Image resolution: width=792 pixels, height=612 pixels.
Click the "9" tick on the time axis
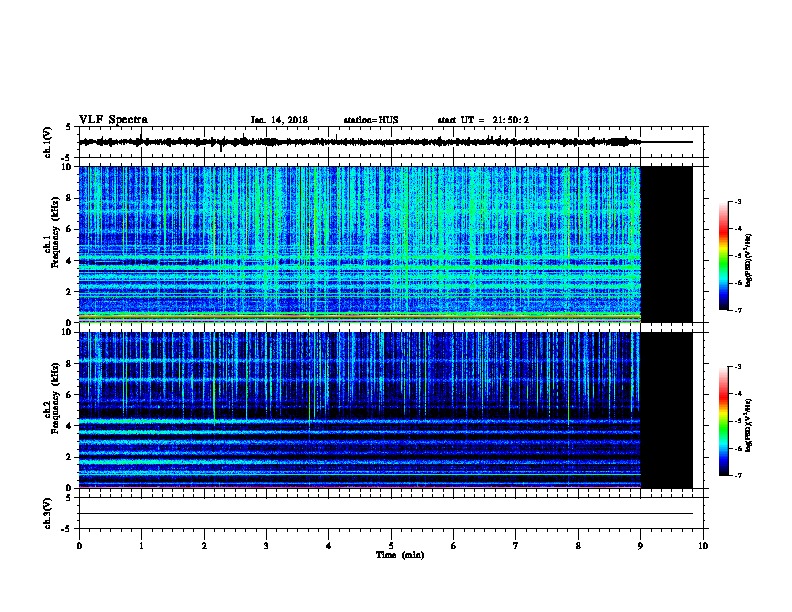pos(640,546)
